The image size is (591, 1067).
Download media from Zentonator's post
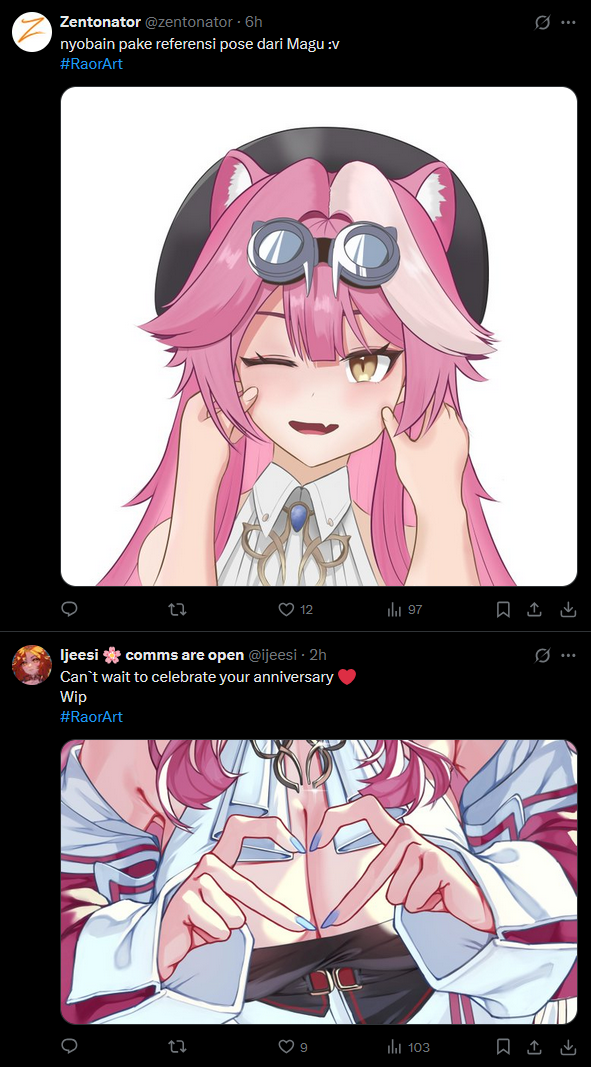567,609
